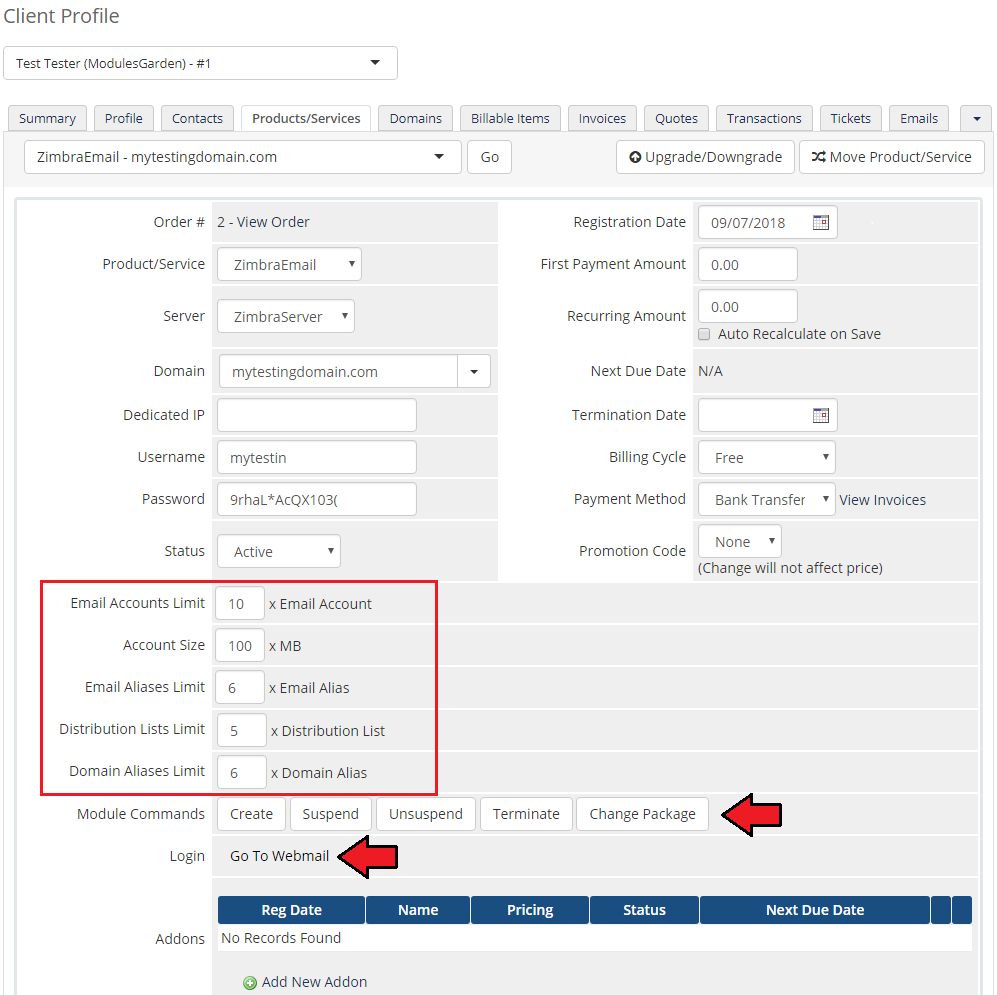Follow the View Order link

pyautogui.click(x=273, y=222)
